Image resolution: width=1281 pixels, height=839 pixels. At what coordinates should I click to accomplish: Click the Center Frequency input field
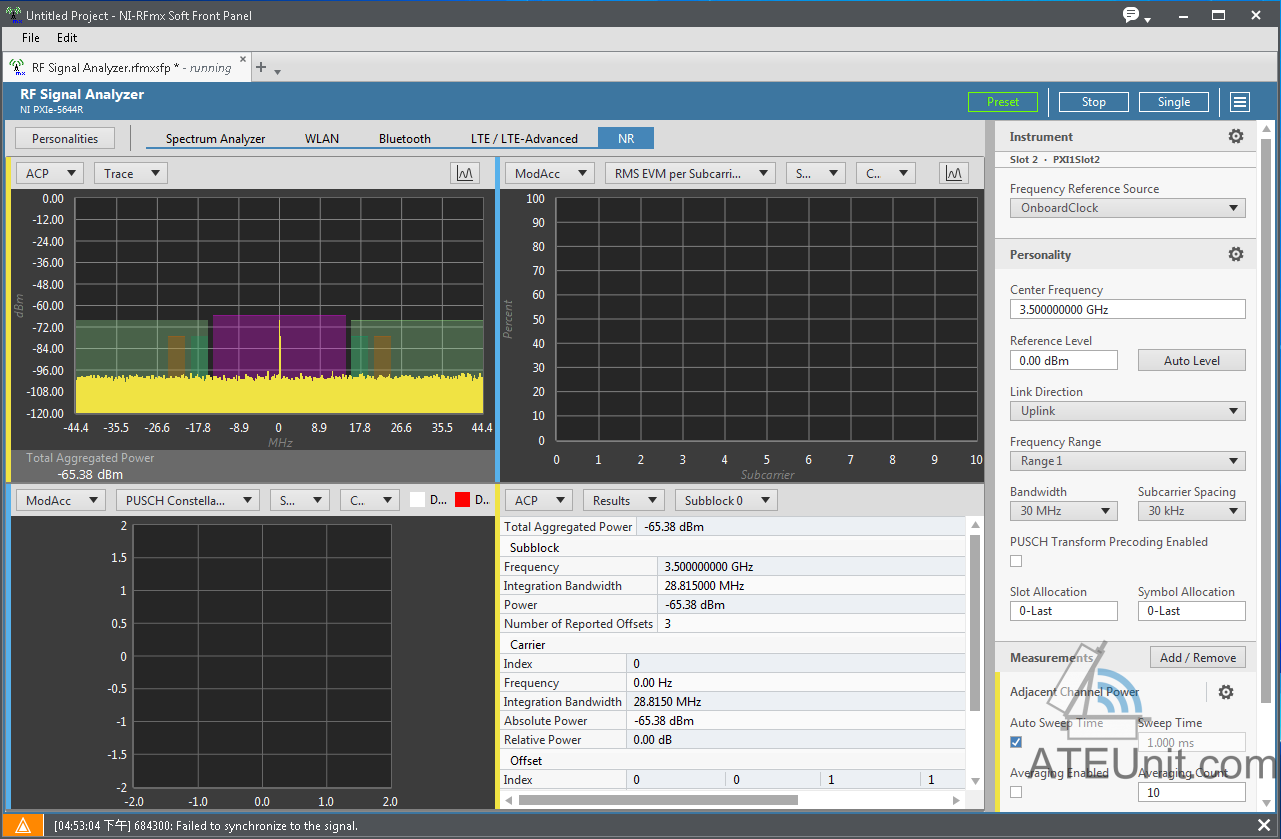click(1128, 310)
